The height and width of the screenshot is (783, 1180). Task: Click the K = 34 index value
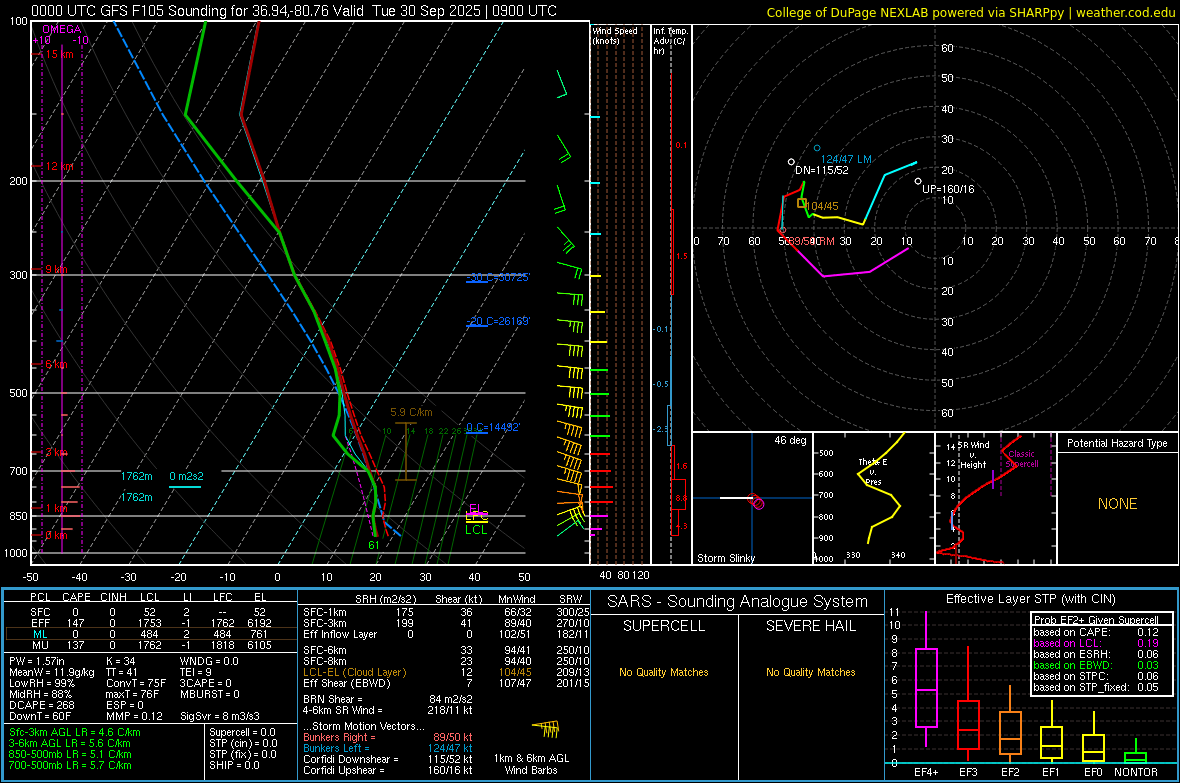tap(120, 661)
